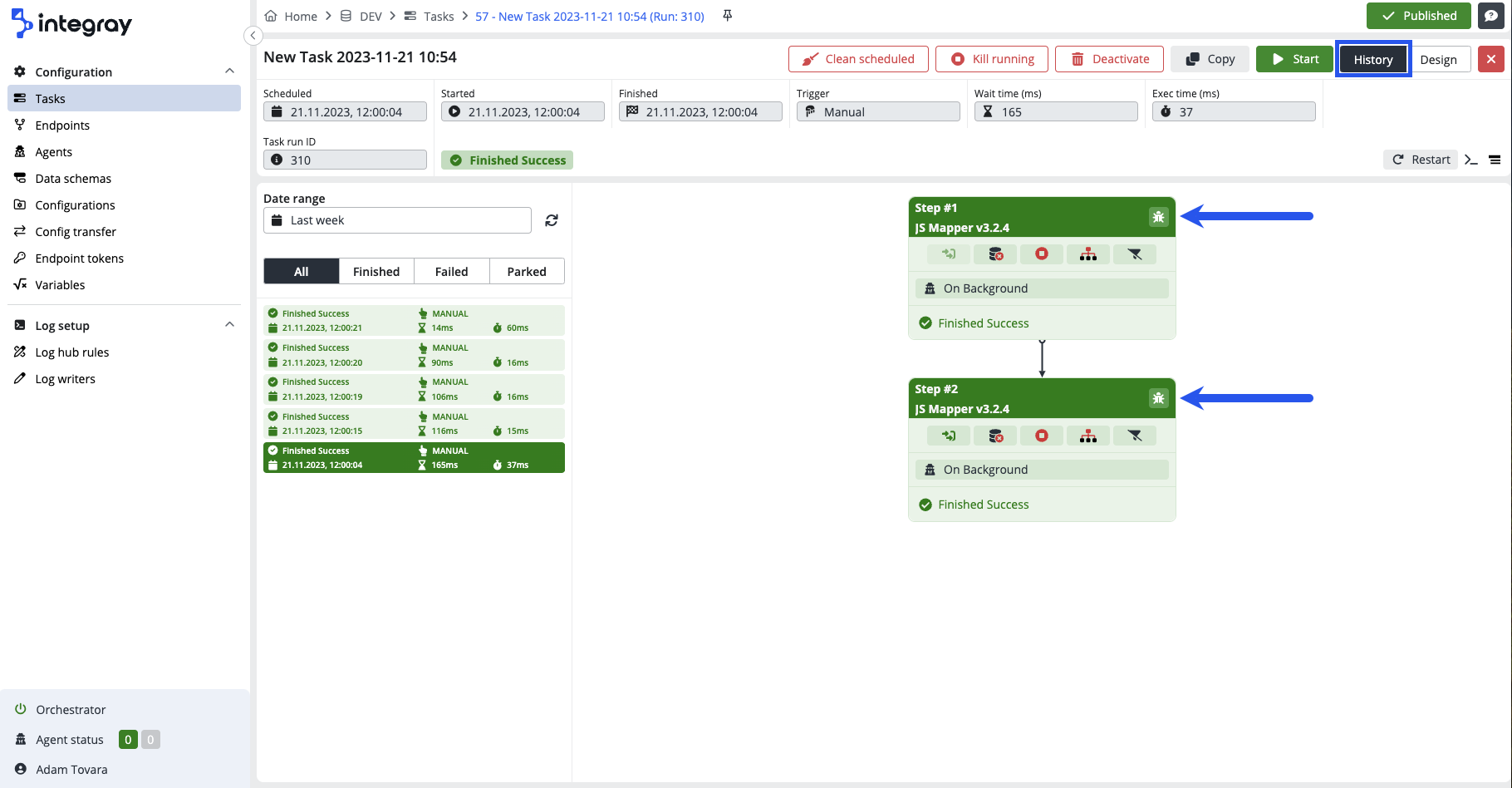Filter the run list by Parked

[527, 272]
